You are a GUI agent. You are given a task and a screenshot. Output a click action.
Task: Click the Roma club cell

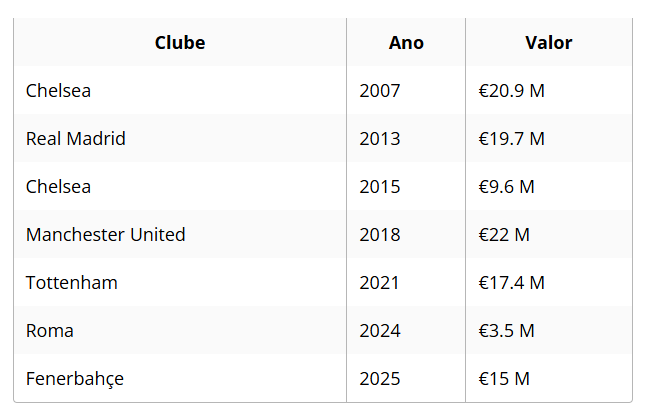[50, 331]
